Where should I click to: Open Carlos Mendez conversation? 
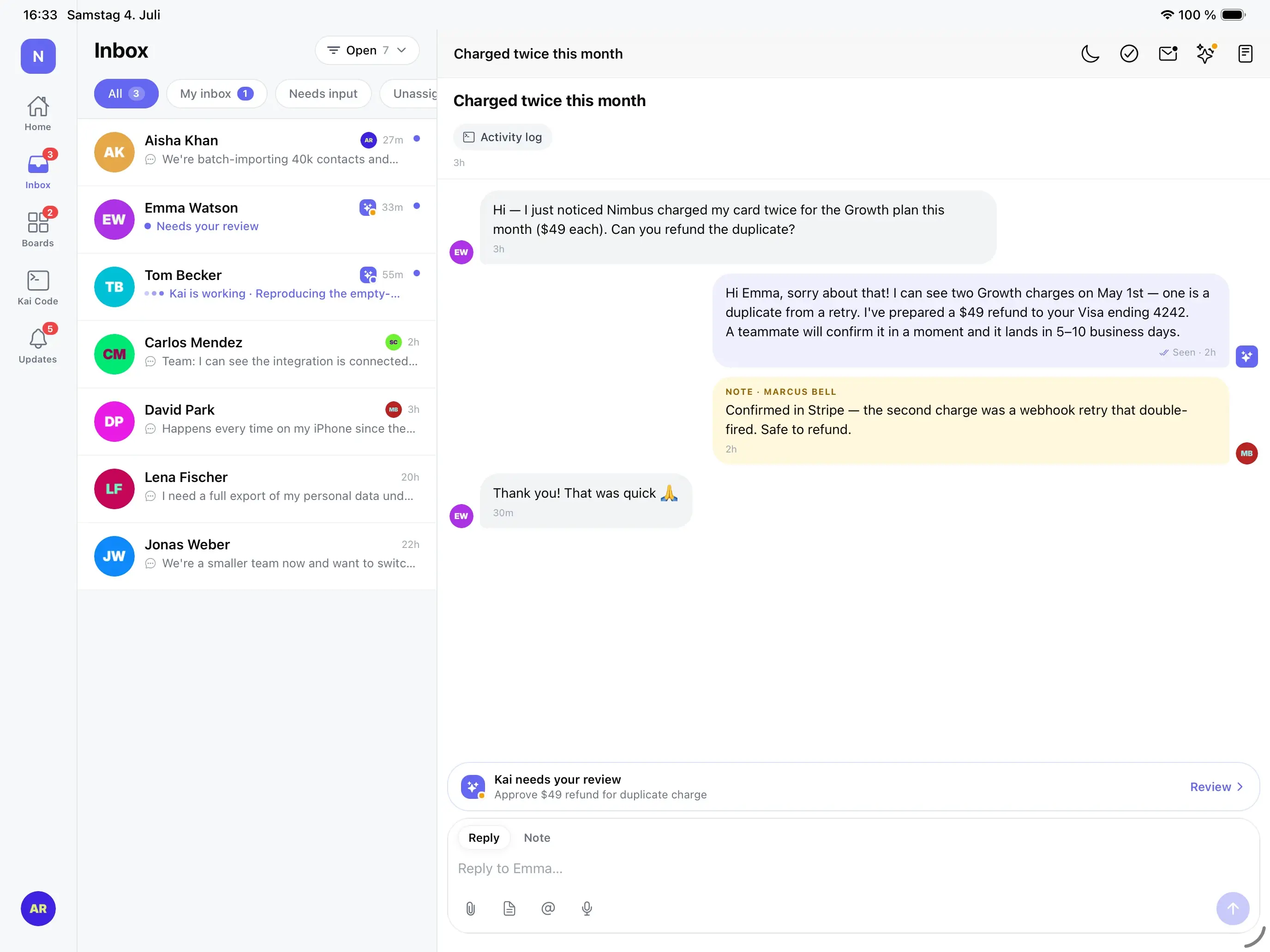(x=257, y=354)
